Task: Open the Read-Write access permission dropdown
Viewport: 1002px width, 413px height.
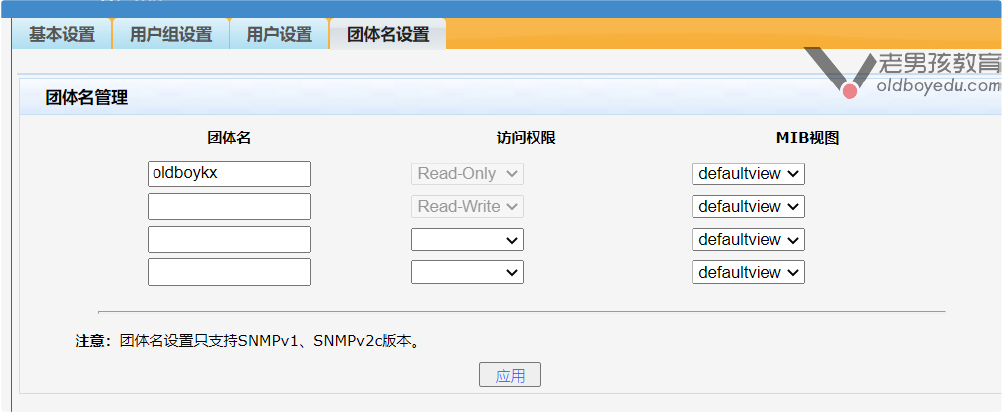Action: click(x=467, y=207)
